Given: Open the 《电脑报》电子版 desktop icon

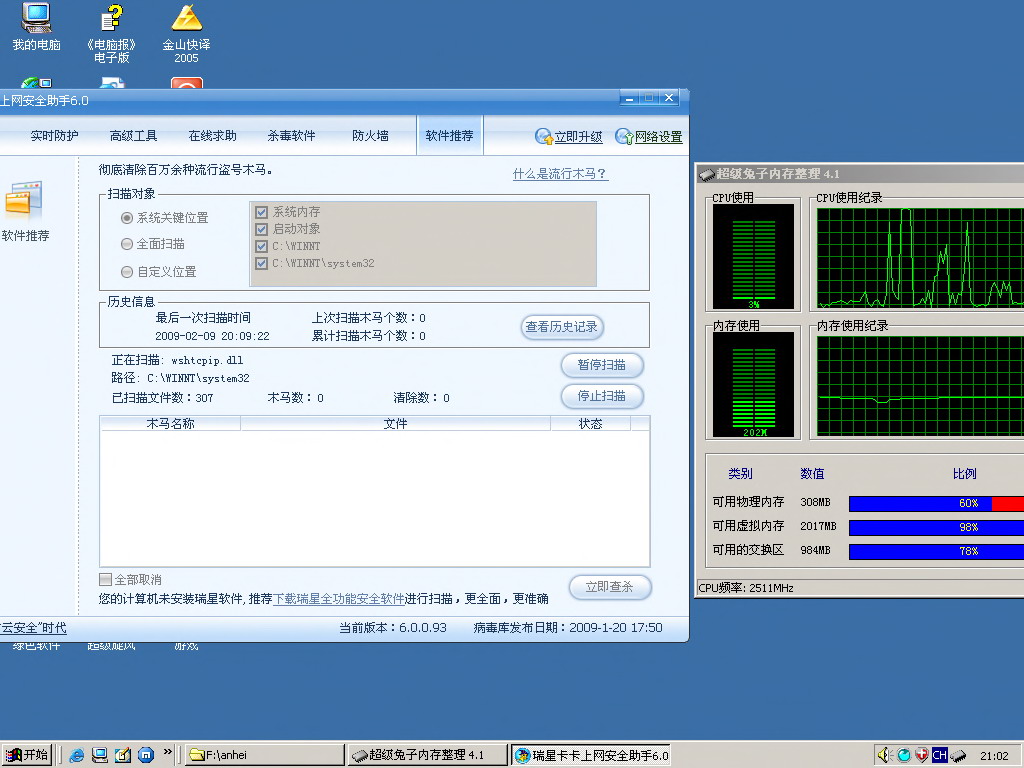Looking at the screenshot, I should point(112,33).
